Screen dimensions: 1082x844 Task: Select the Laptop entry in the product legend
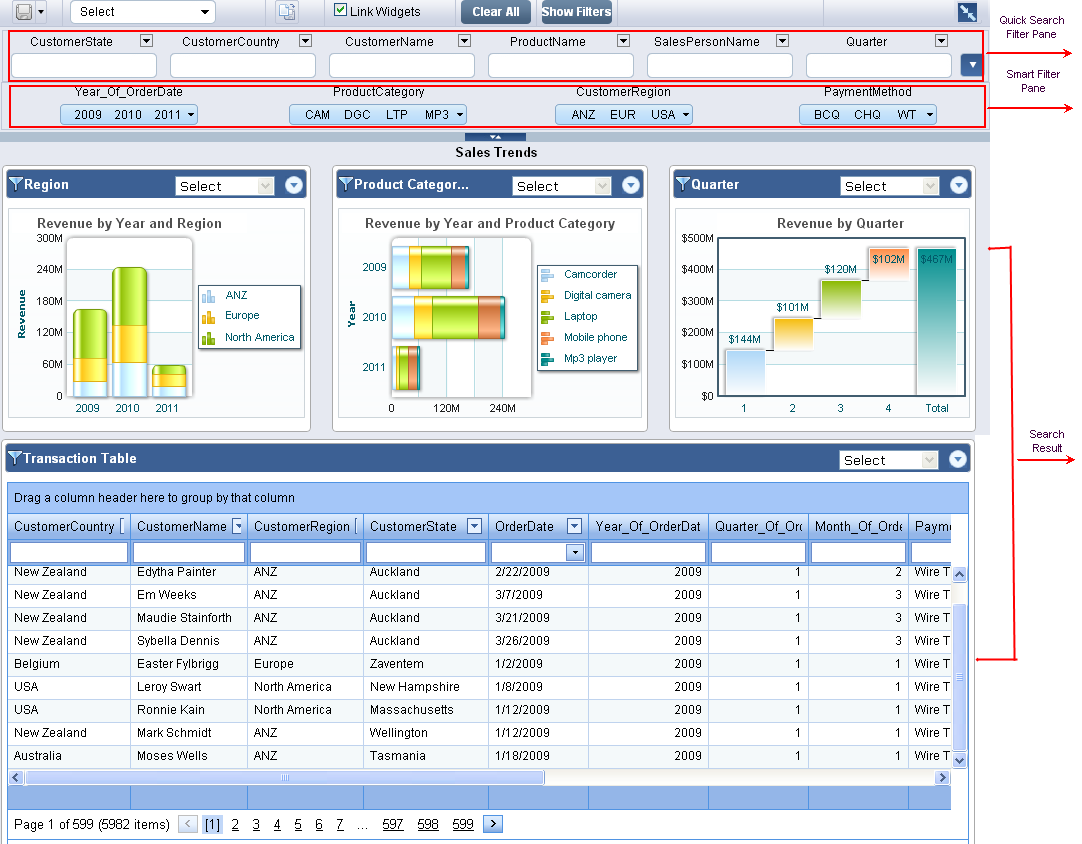579,316
